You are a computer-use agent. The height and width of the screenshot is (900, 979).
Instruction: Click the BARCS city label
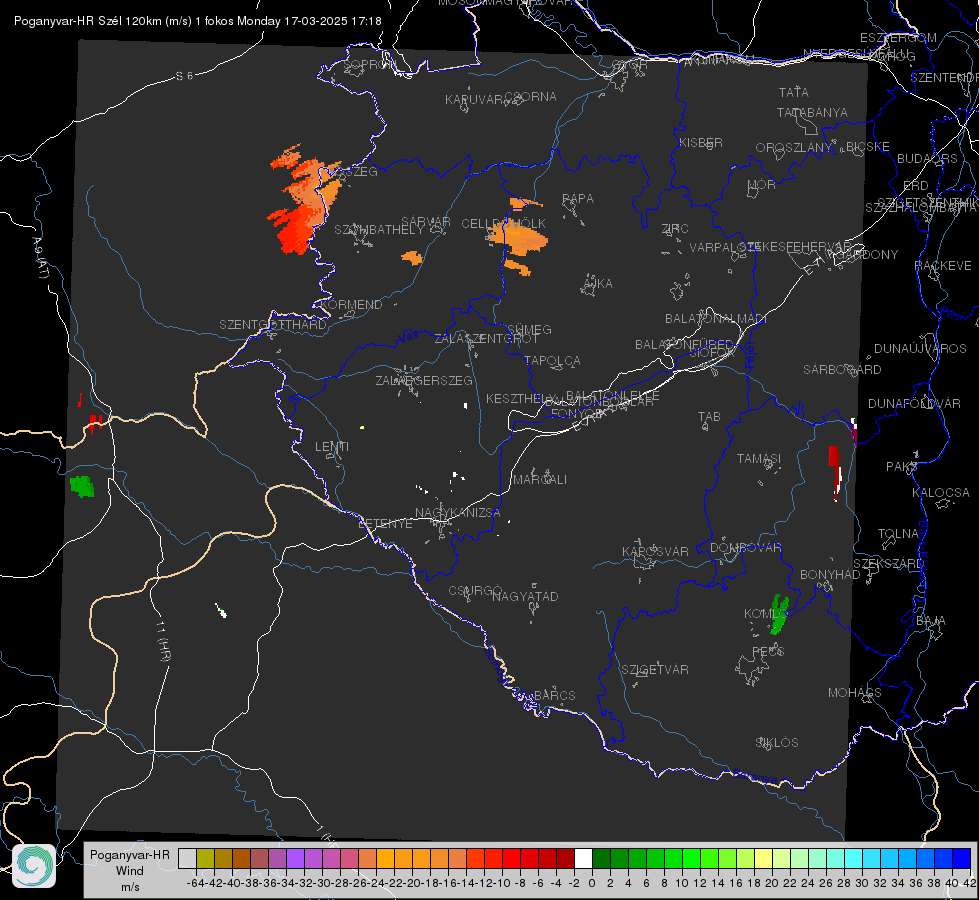(554, 695)
